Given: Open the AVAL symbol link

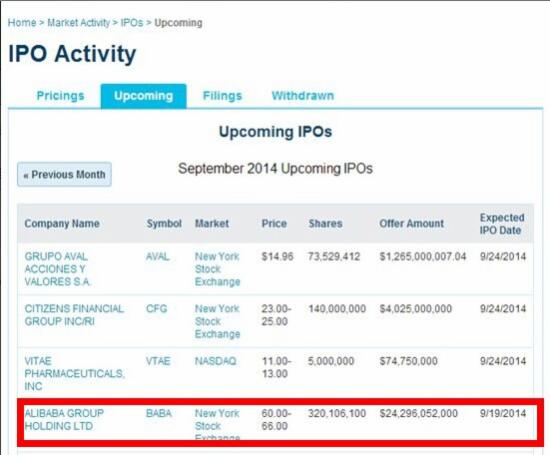Looking at the screenshot, I should tap(157, 256).
